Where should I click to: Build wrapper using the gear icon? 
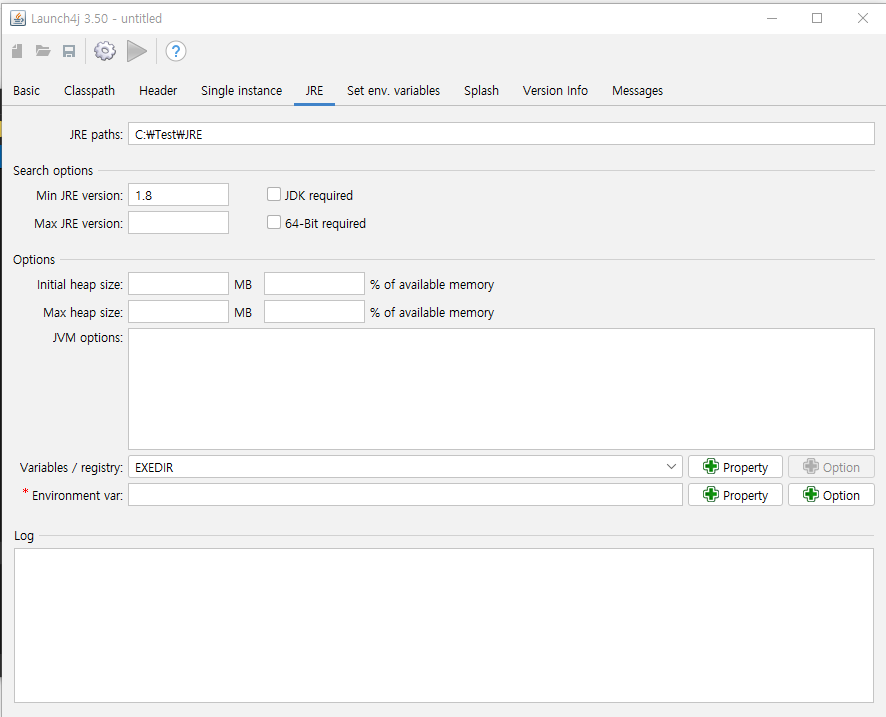tap(105, 51)
